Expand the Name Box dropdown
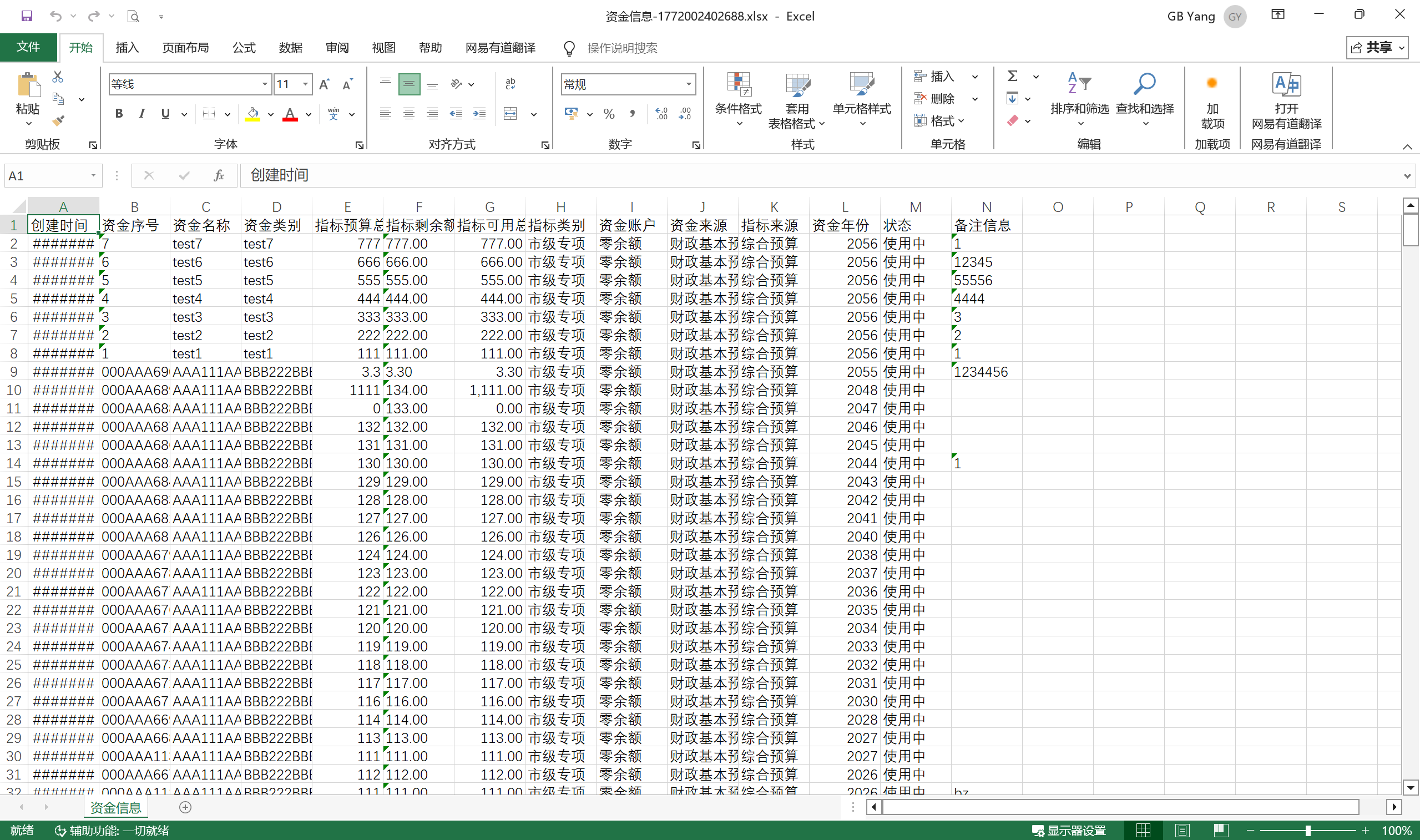The width and height of the screenshot is (1420, 840). click(93, 175)
